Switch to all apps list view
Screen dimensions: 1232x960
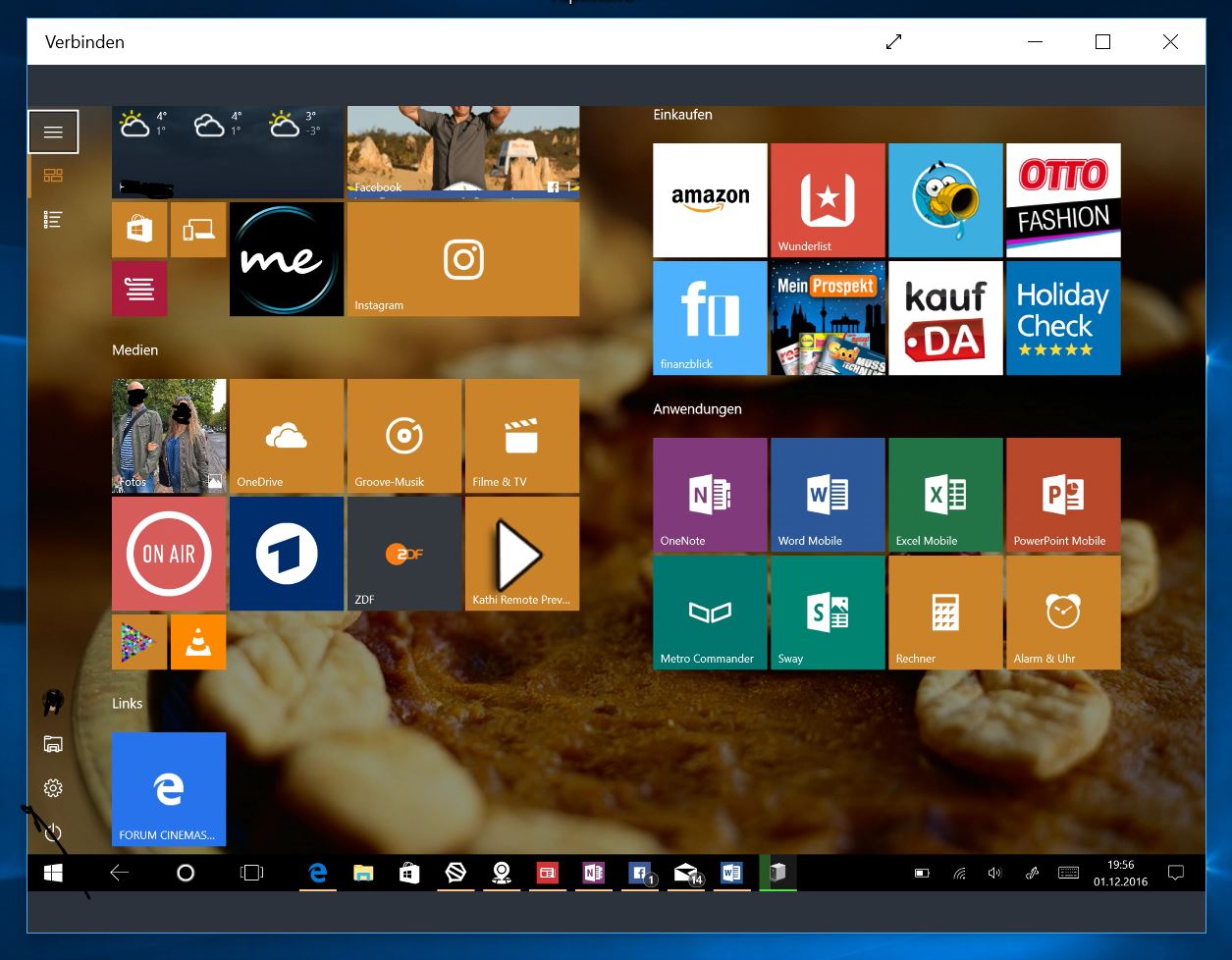pos(53,220)
